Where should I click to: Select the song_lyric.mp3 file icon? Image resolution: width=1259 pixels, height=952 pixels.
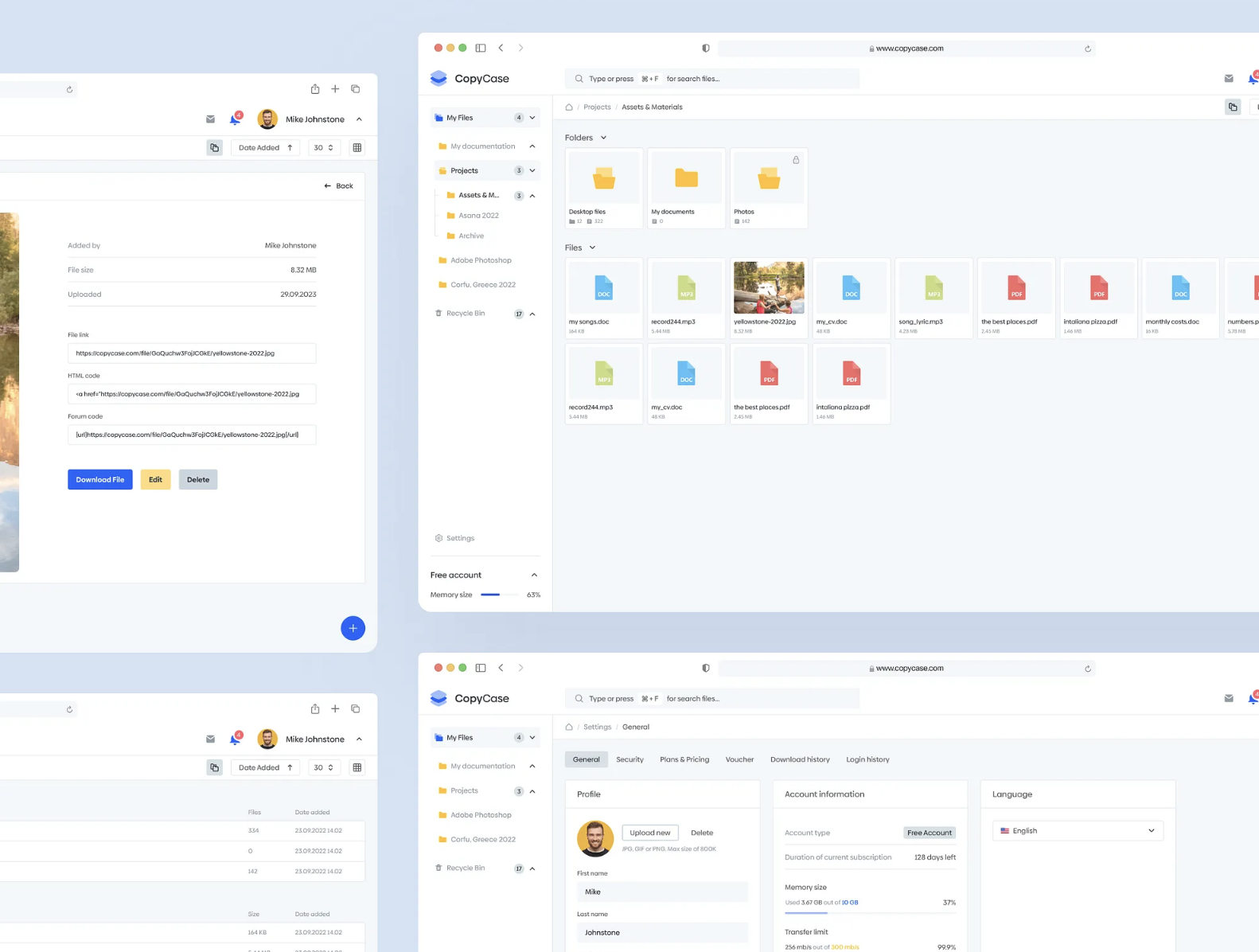934,288
